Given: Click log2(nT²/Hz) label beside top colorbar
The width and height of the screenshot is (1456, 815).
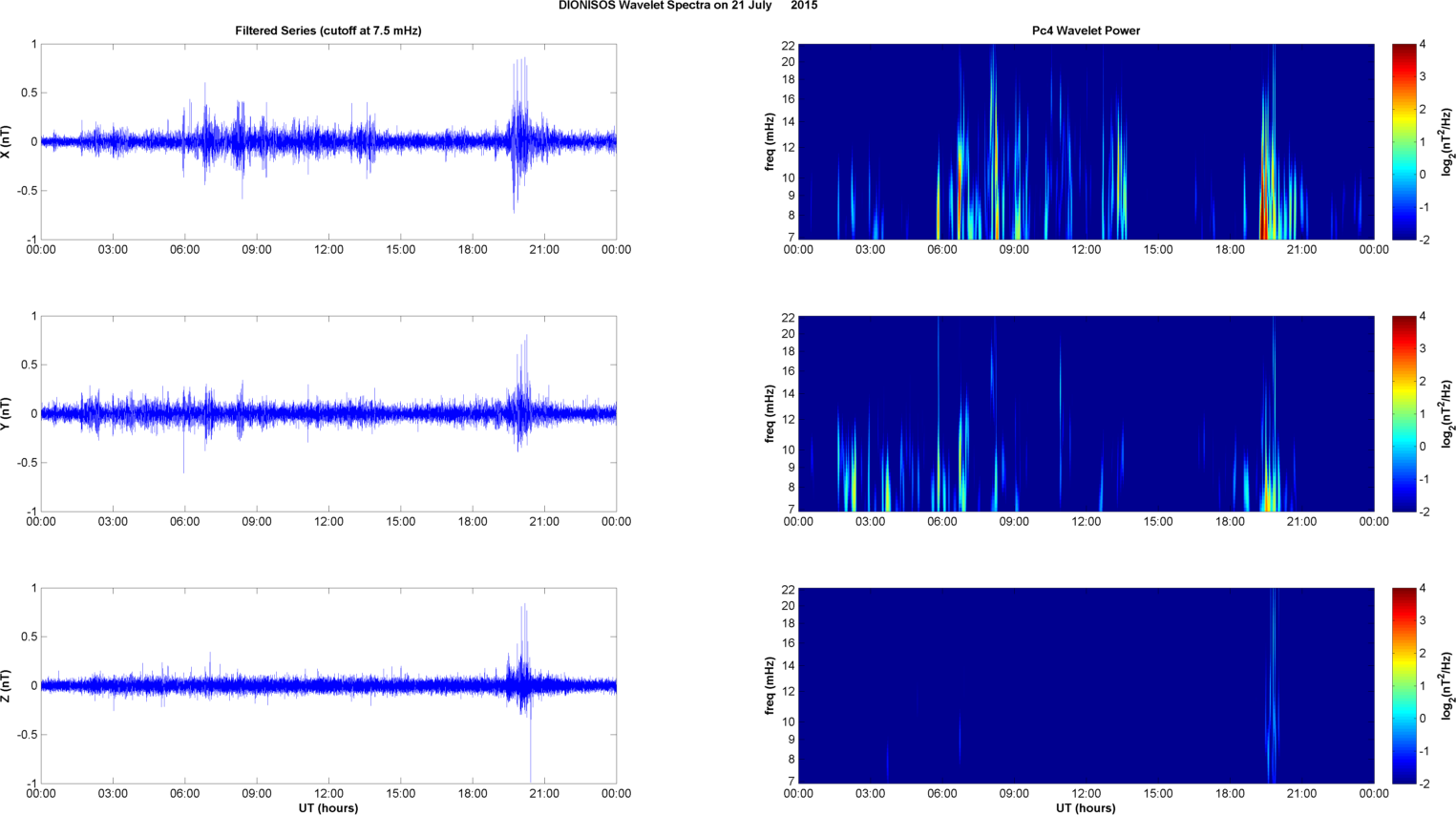Looking at the screenshot, I should coord(1447,141).
